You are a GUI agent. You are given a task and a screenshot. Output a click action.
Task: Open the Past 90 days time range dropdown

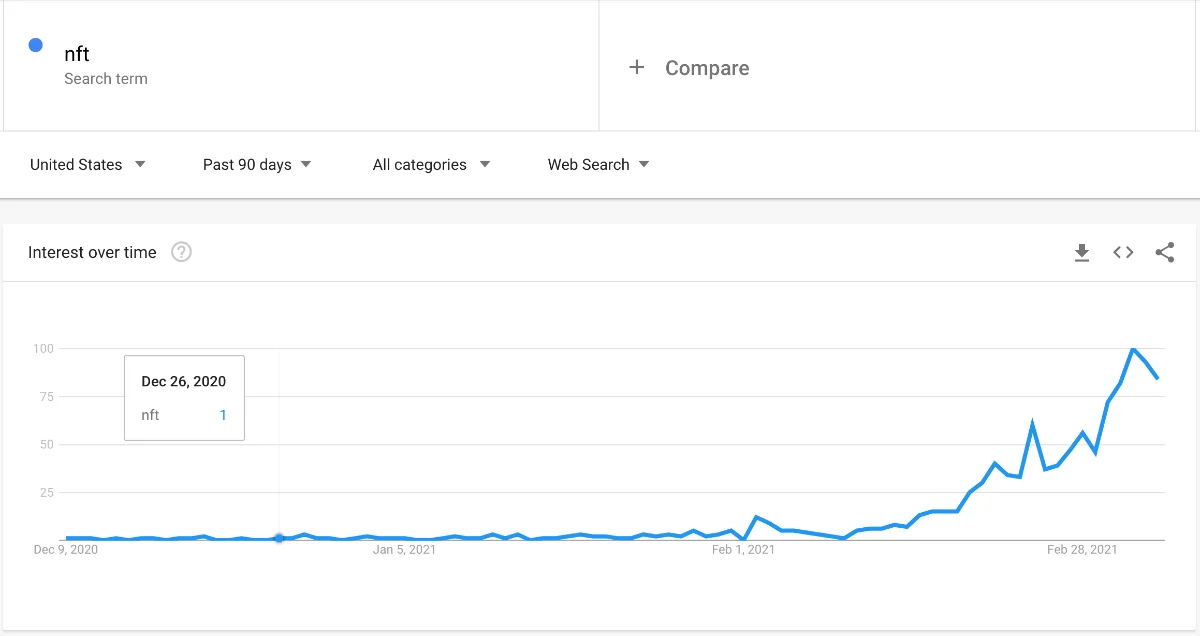[x=257, y=165]
